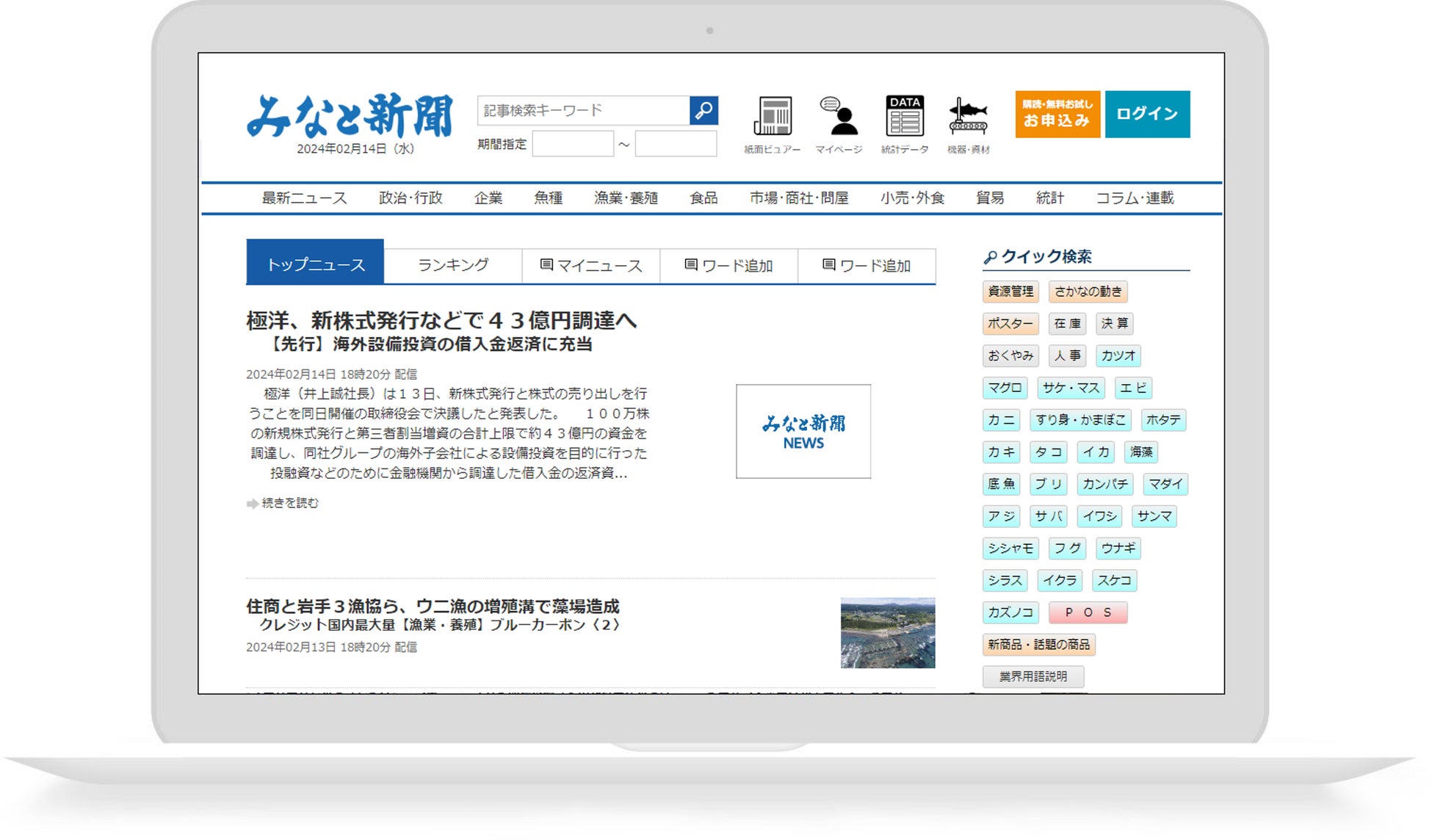
Task: Click the orange お申込み button
Action: [x=1057, y=114]
